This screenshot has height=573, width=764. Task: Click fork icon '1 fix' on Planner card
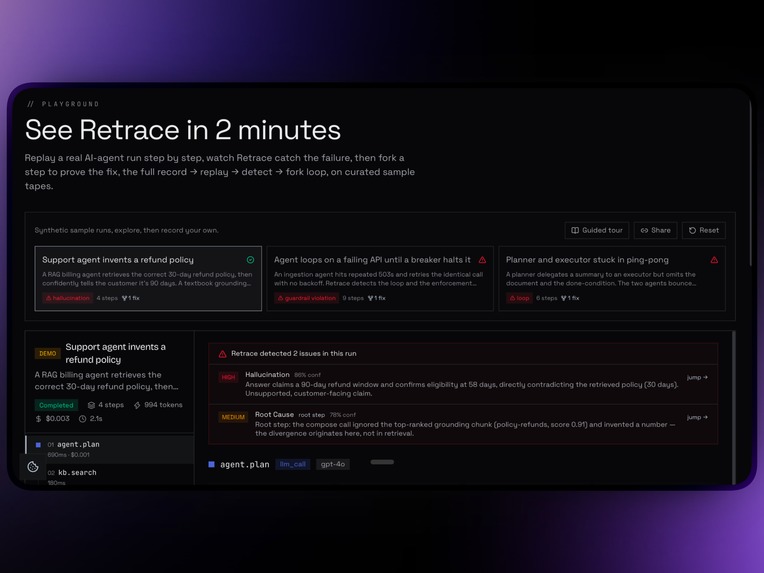[570, 298]
